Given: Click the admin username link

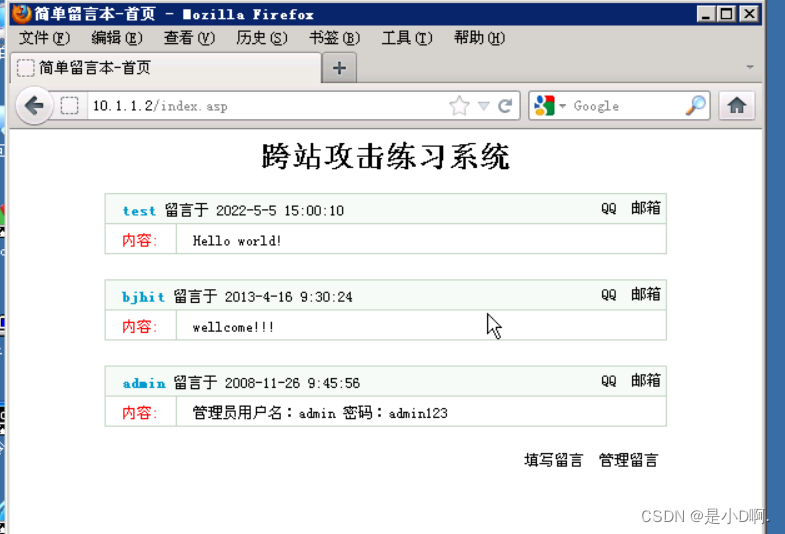Looking at the screenshot, I should 144,383.
